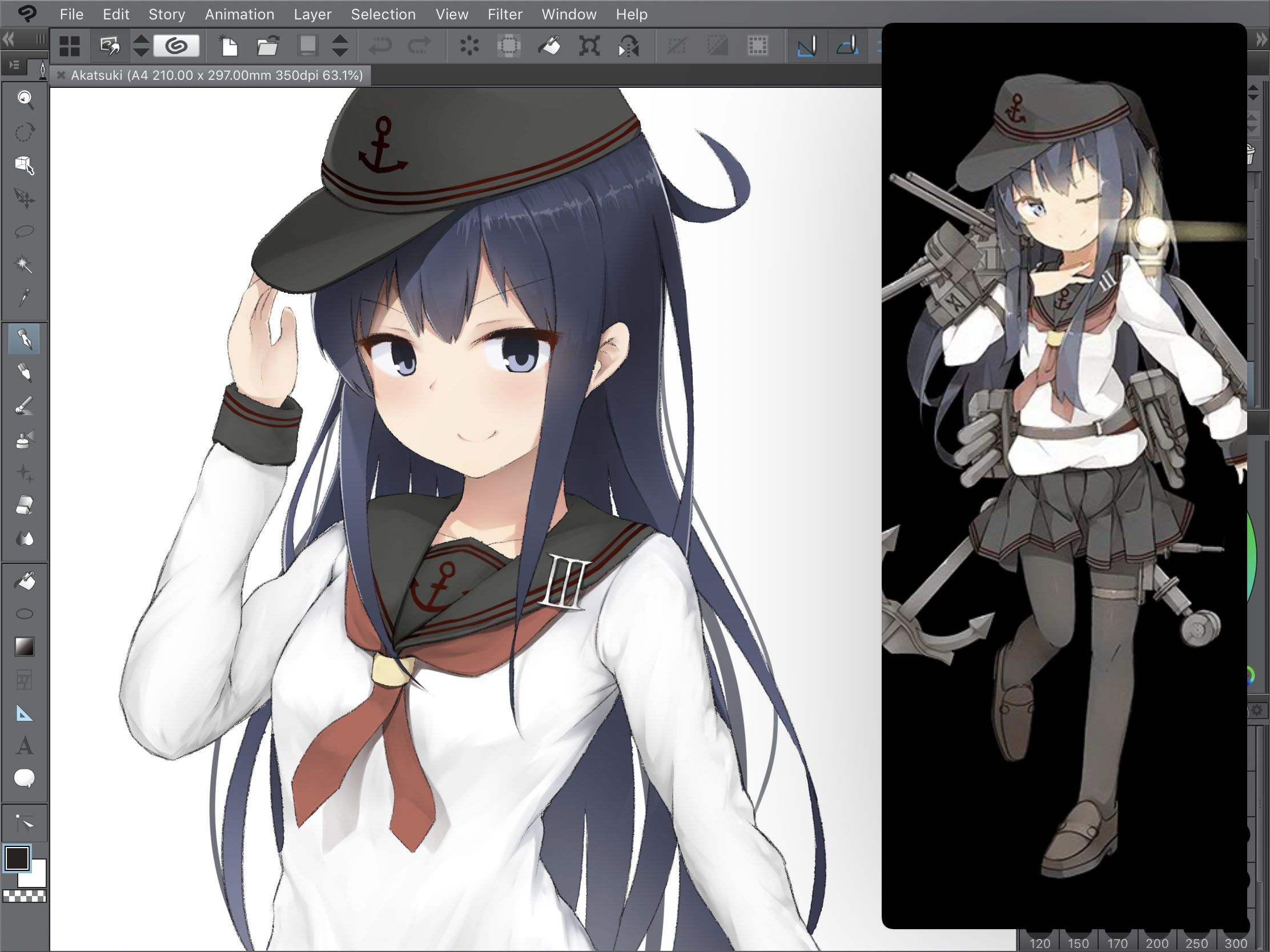Open the View menu
Screen dimensions: 1270x952
(x=452, y=14)
